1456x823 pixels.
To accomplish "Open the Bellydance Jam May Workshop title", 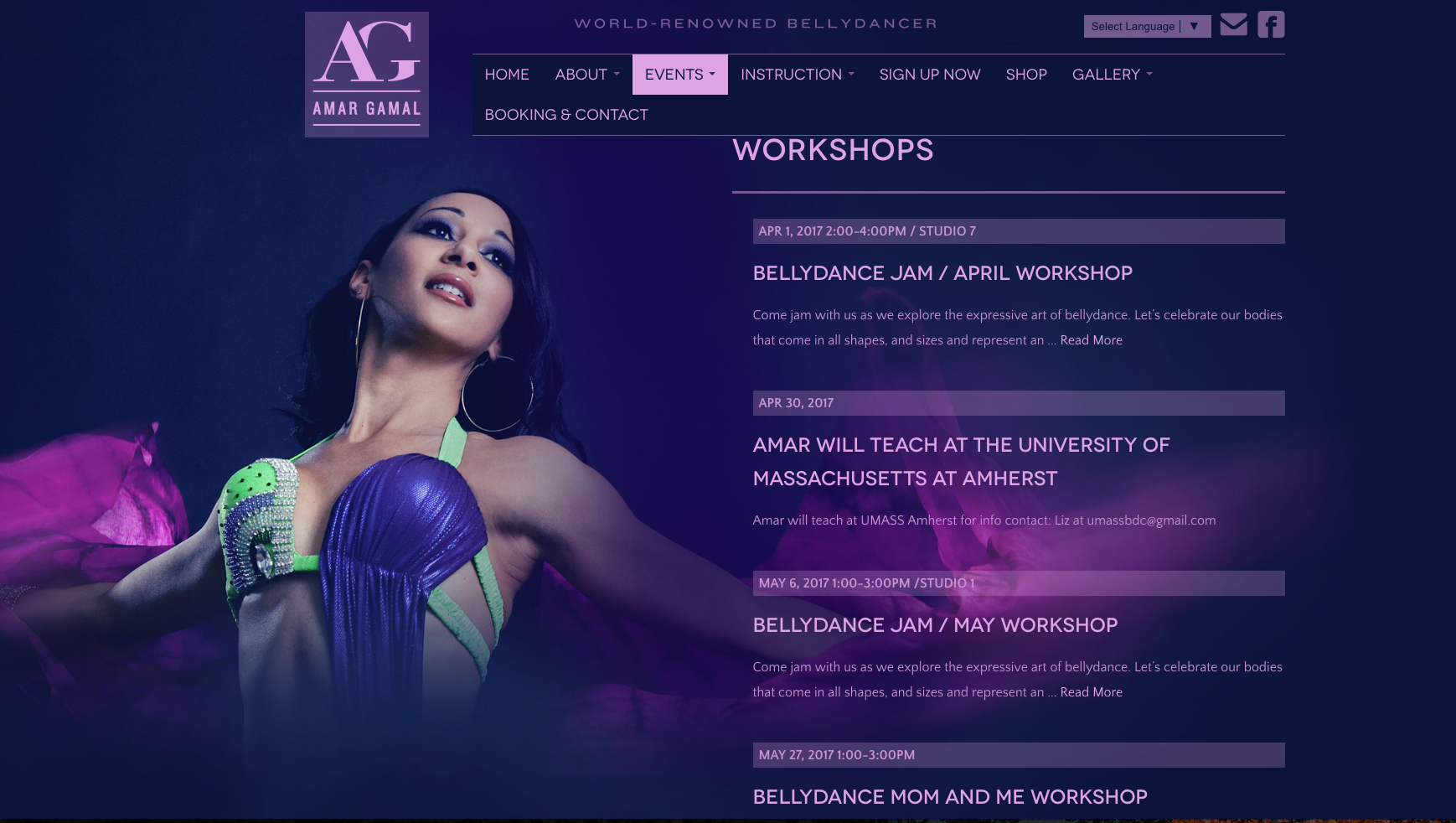I will coord(935,625).
